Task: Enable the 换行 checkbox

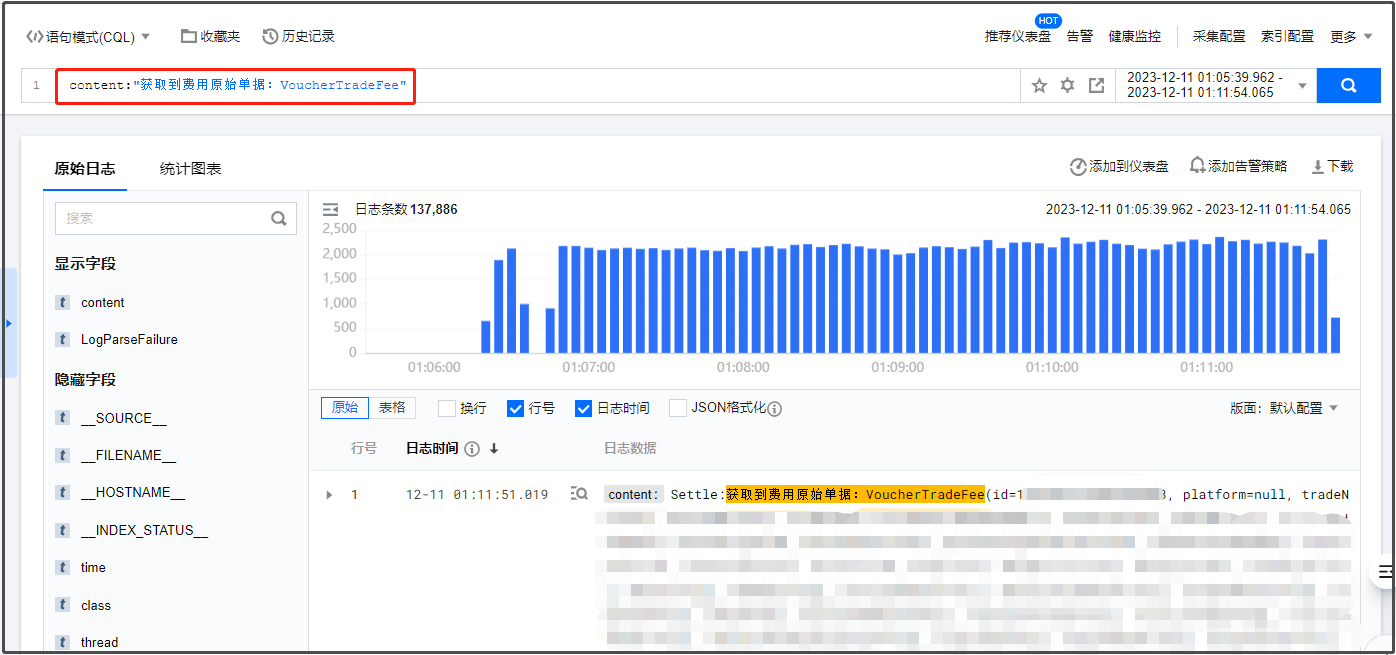Action: pos(447,408)
